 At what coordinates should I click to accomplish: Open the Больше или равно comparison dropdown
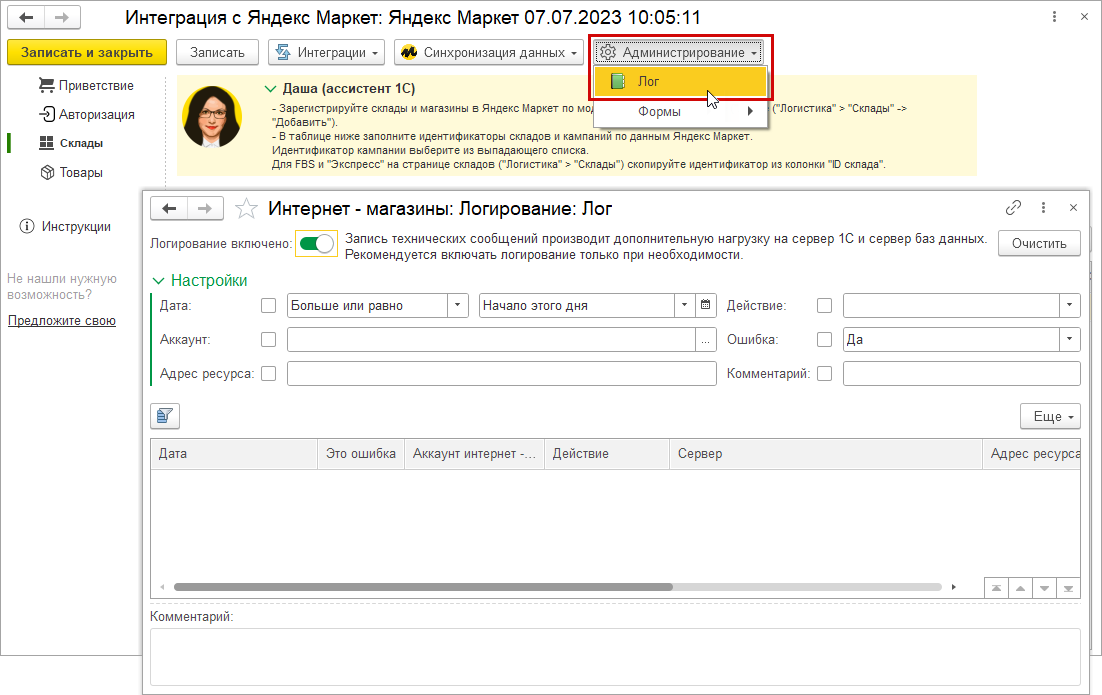click(x=458, y=305)
